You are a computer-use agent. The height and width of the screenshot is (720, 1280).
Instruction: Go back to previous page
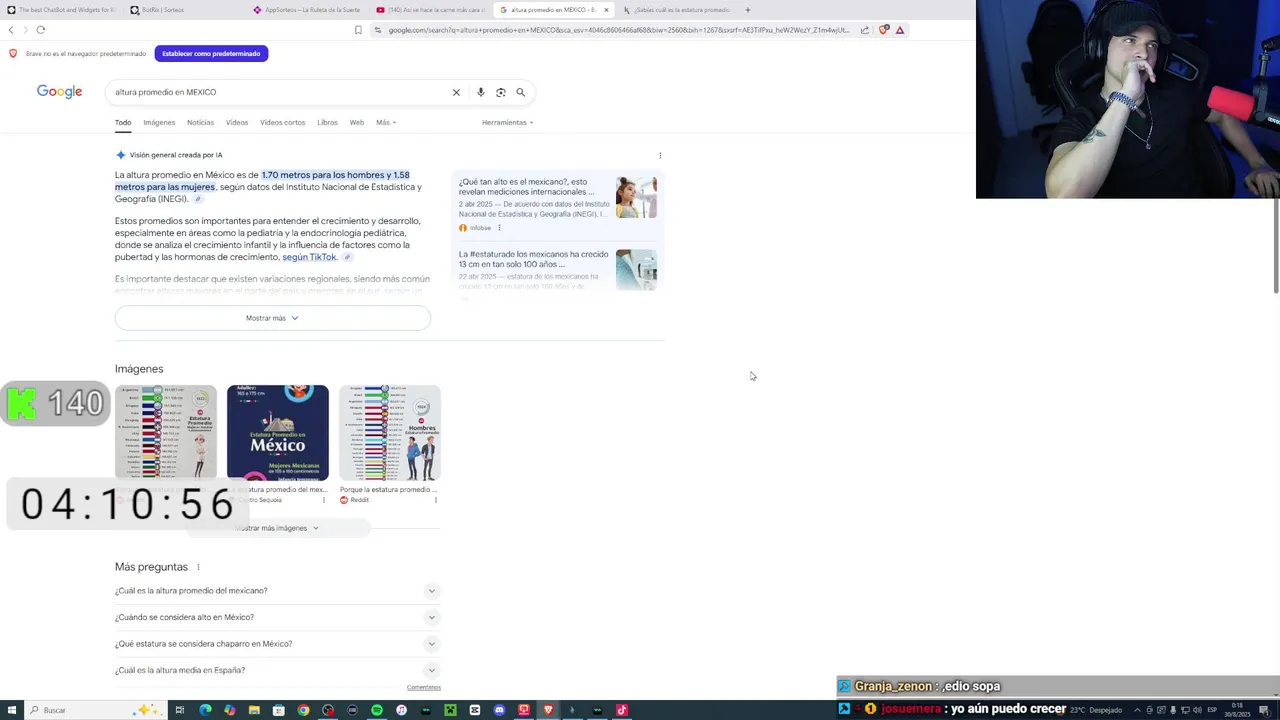[x=11, y=30]
